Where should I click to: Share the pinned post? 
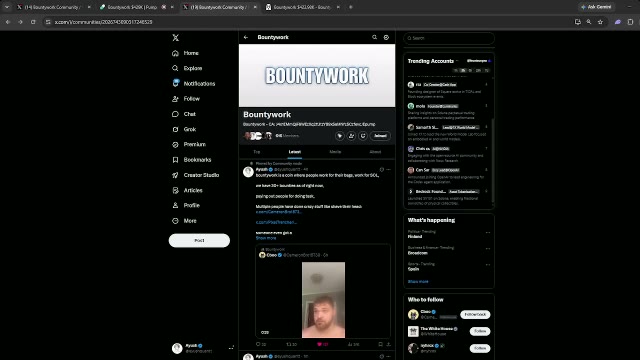(389, 344)
